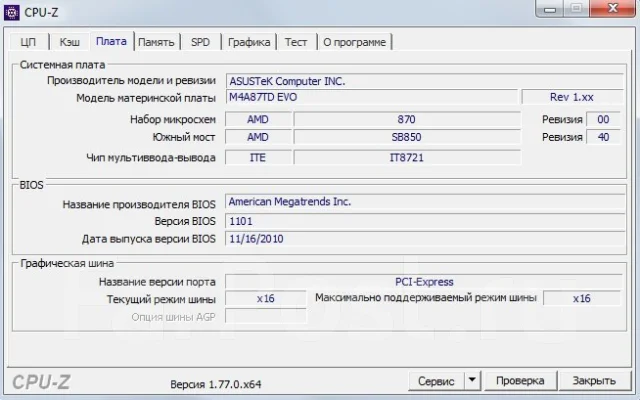Click the American Megatrends Inc. field
Screen dimensions: 640x400
[425, 202]
